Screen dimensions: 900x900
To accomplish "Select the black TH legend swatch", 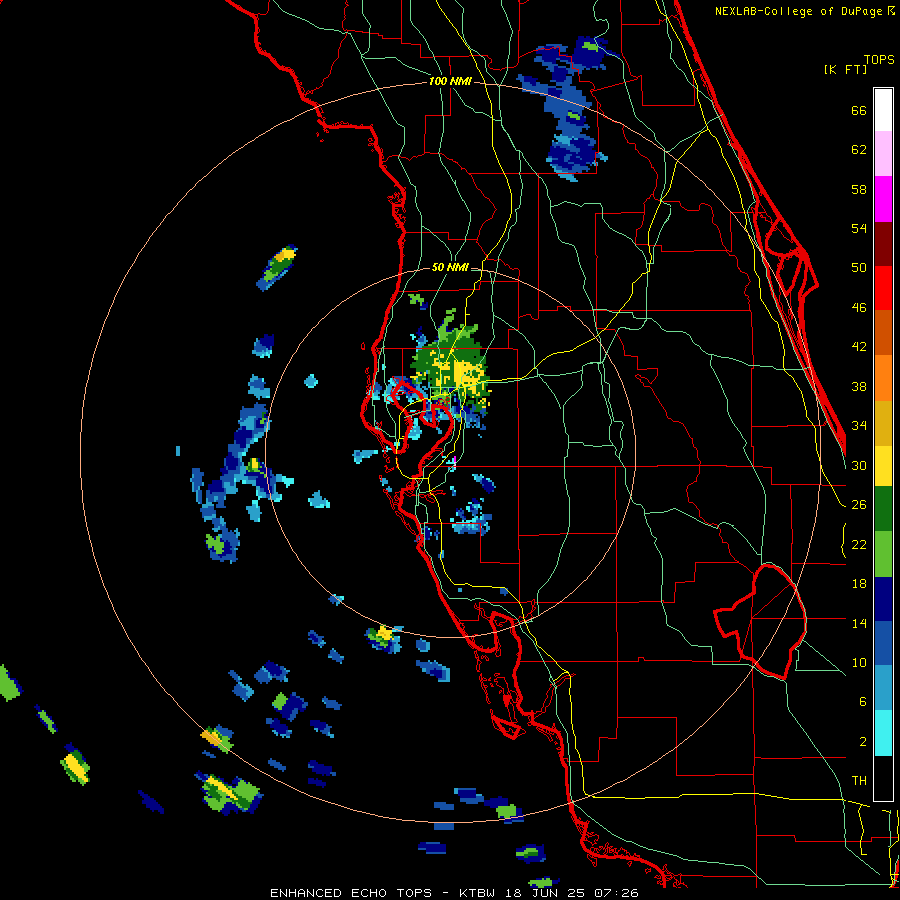I will pyautogui.click(x=883, y=778).
